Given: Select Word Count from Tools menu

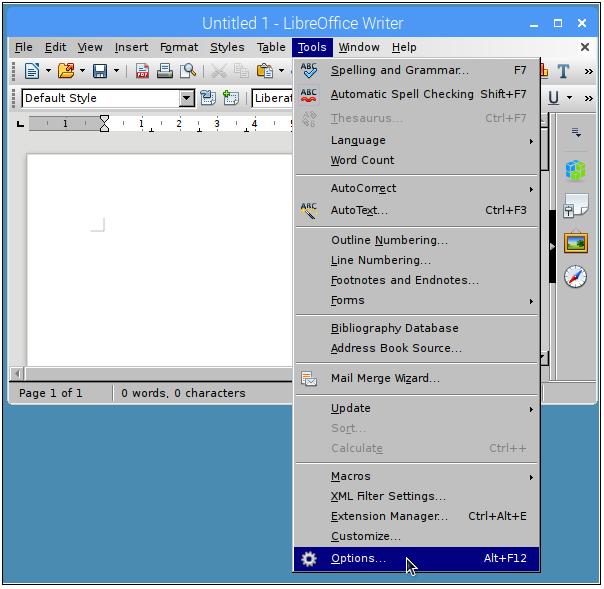Looking at the screenshot, I should click(x=416, y=160).
